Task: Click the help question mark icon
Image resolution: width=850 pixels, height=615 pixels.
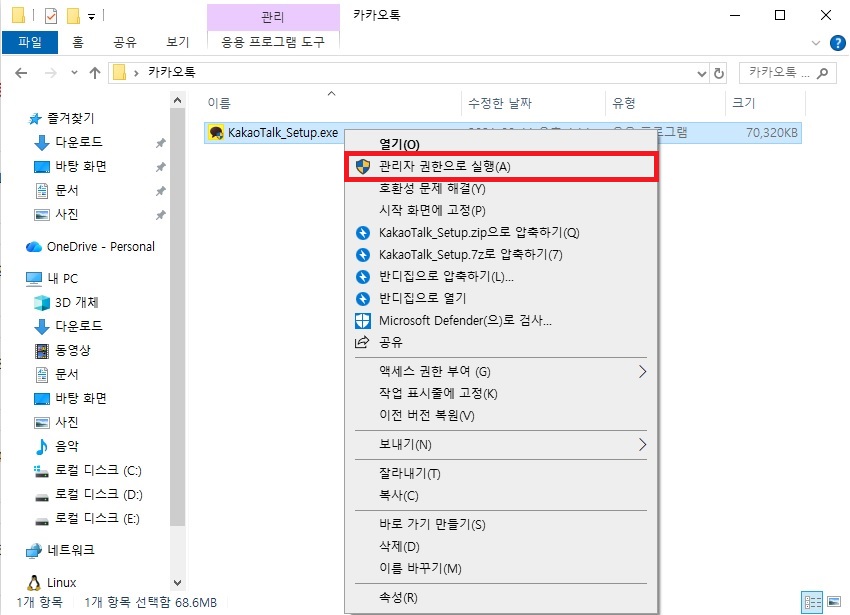Action: click(838, 42)
